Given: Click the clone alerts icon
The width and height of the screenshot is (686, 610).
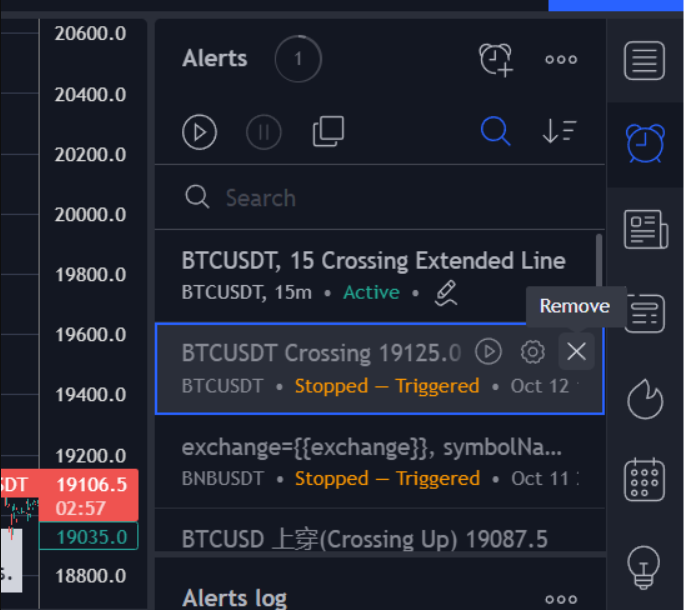Looking at the screenshot, I should click(328, 131).
